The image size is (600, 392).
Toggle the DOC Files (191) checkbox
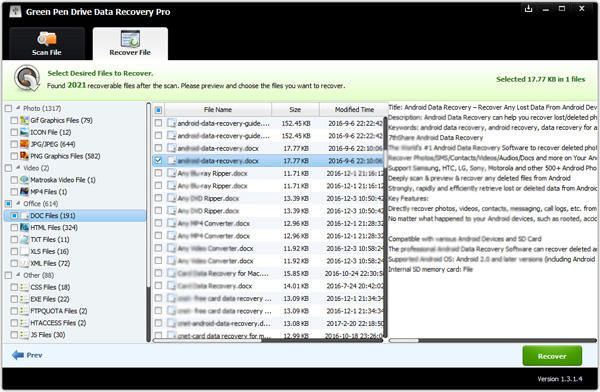click(14, 216)
